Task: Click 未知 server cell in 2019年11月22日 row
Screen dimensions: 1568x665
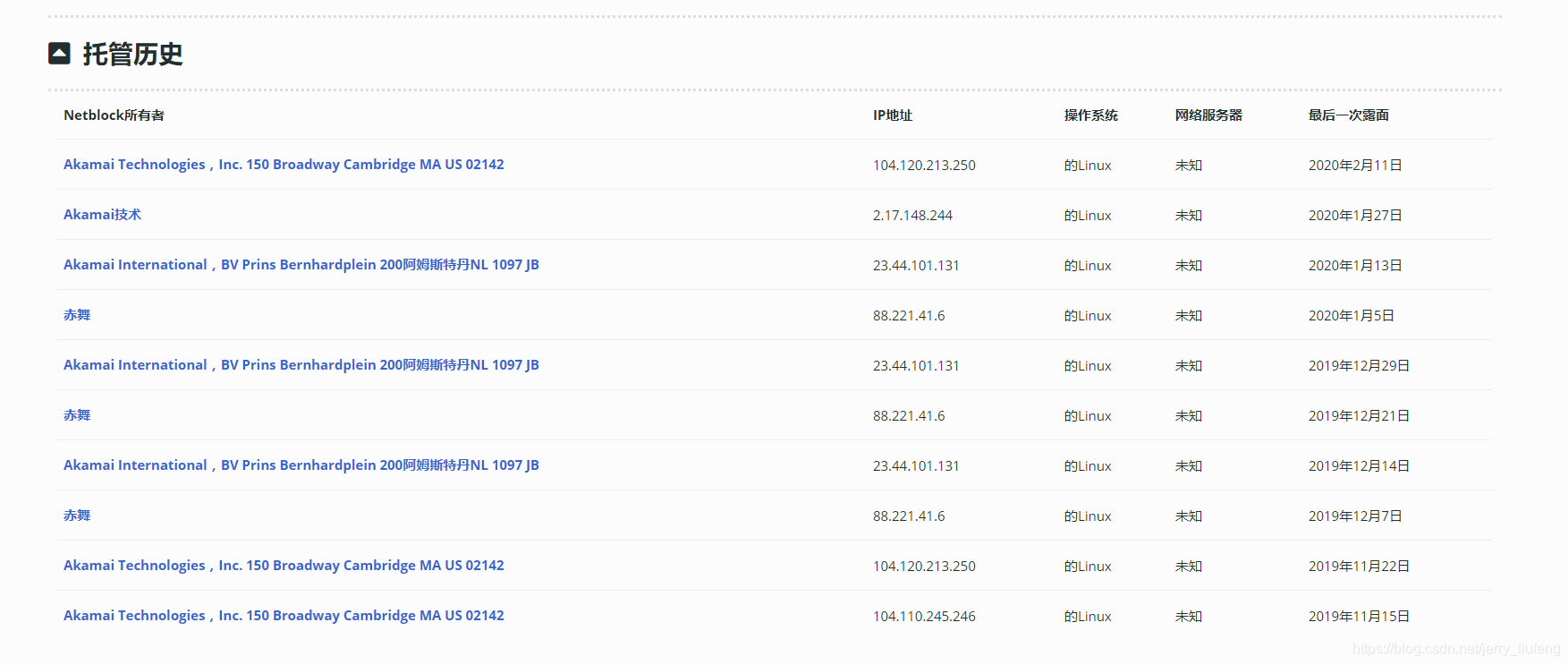Action: point(1189,567)
